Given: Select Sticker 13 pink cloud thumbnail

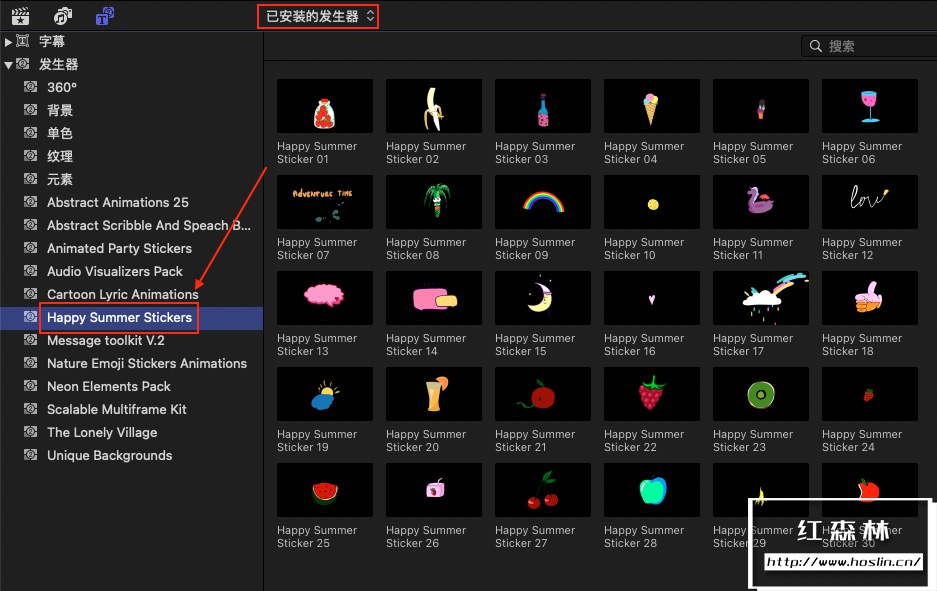Looking at the screenshot, I should coord(324,298).
